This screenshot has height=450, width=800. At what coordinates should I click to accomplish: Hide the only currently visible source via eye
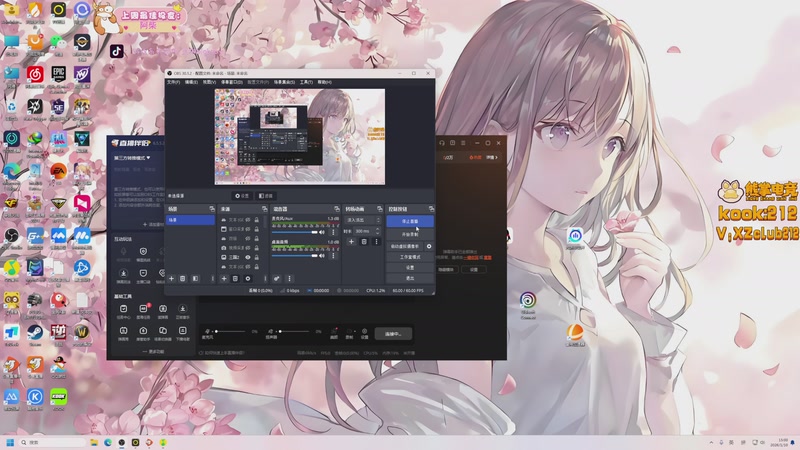point(248,257)
